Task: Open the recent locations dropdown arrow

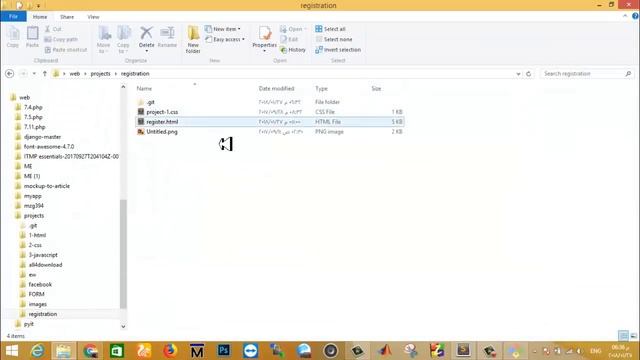Action: point(34,74)
